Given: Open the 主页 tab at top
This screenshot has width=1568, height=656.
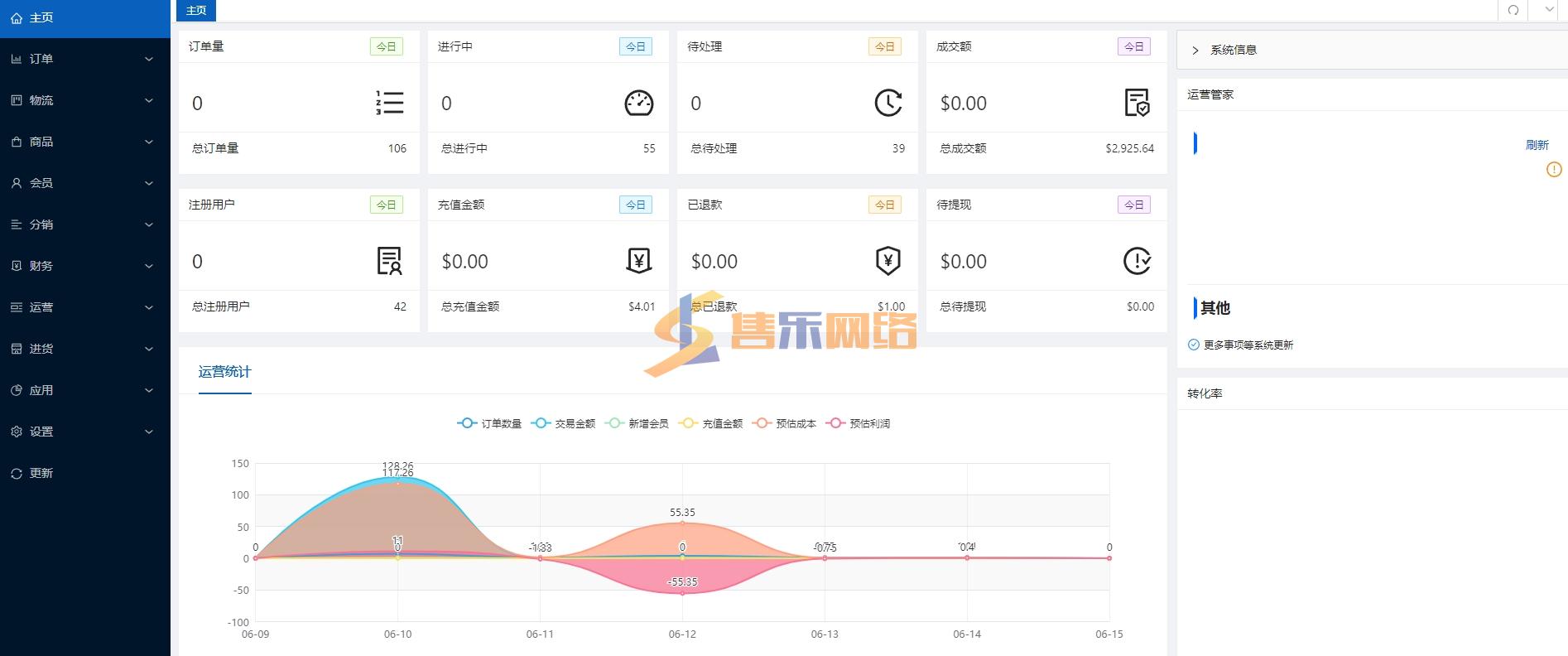Looking at the screenshot, I should (x=196, y=10).
